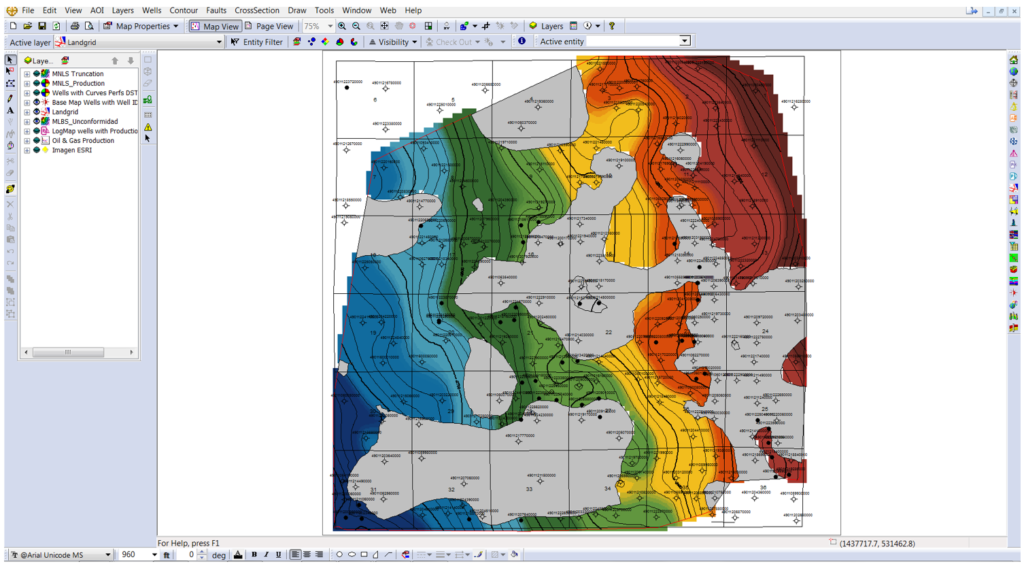The height and width of the screenshot is (566, 1024).
Task: Toggle visibility of MNLS_Production layer
Action: (x=37, y=84)
